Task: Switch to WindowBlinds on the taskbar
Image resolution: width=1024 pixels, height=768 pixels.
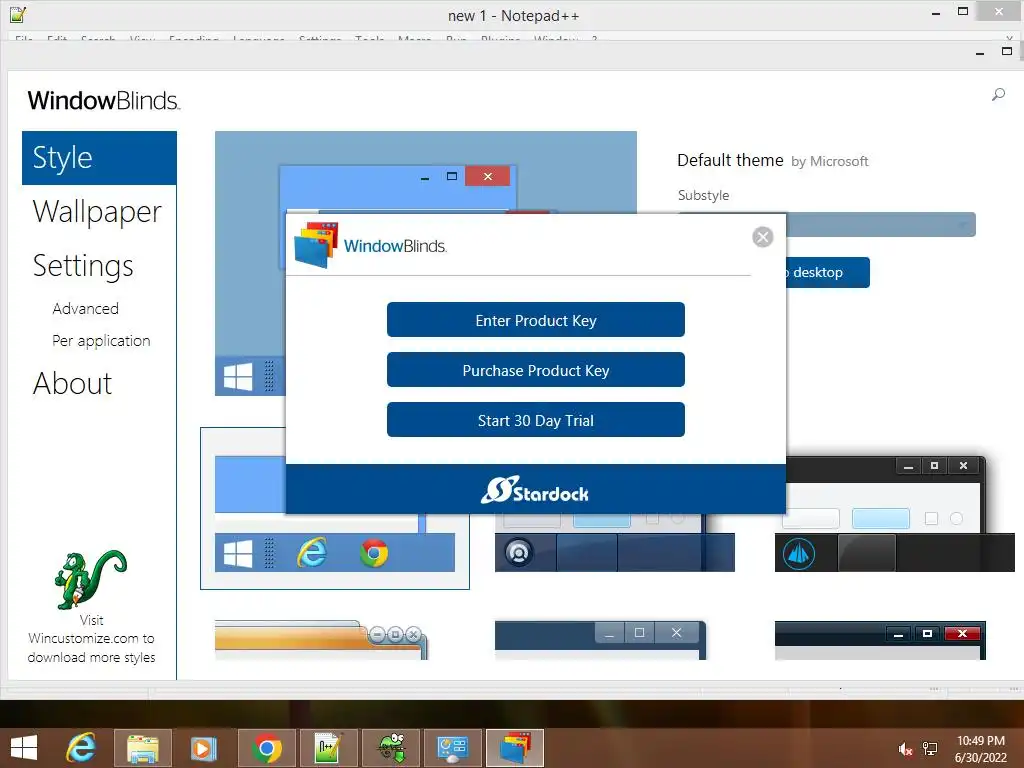Action: pyautogui.click(x=515, y=748)
